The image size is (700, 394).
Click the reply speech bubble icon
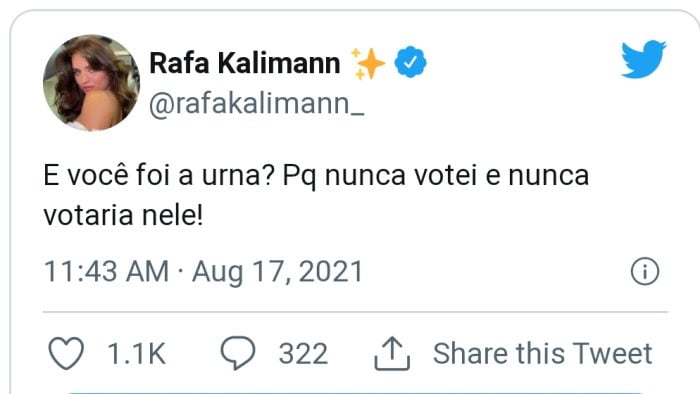point(238,353)
